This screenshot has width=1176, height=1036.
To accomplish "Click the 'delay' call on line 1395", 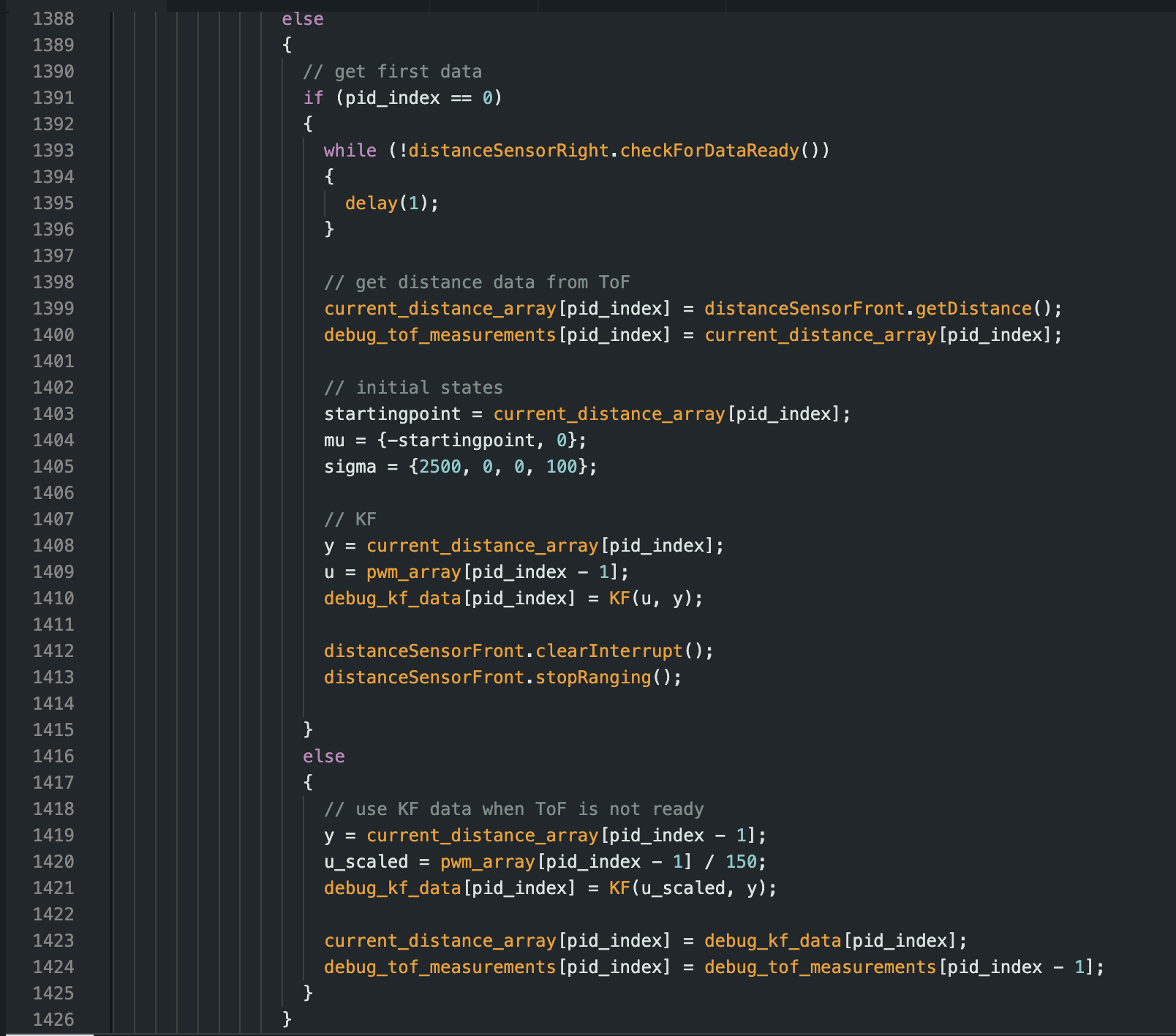I will (x=372, y=203).
